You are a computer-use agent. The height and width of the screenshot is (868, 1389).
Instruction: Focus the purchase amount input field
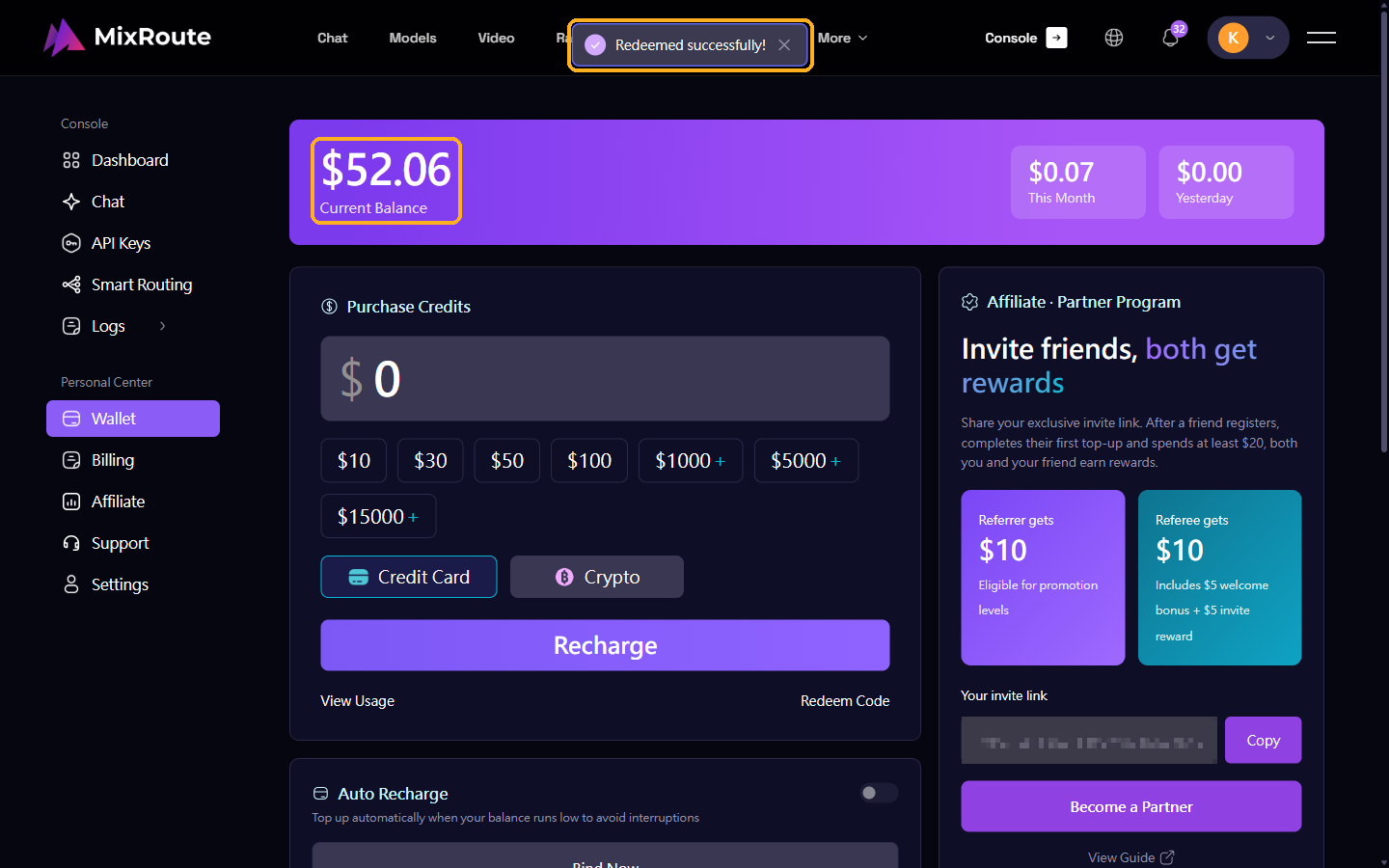point(605,378)
